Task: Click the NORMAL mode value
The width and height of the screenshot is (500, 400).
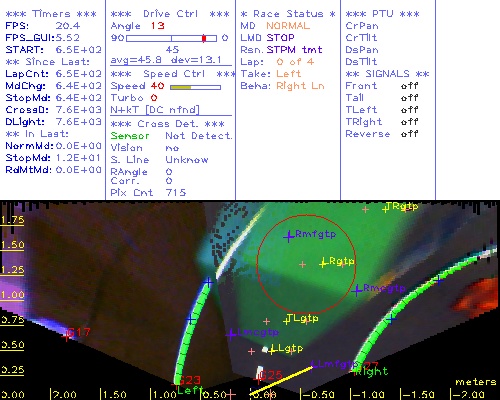Action: (288, 26)
